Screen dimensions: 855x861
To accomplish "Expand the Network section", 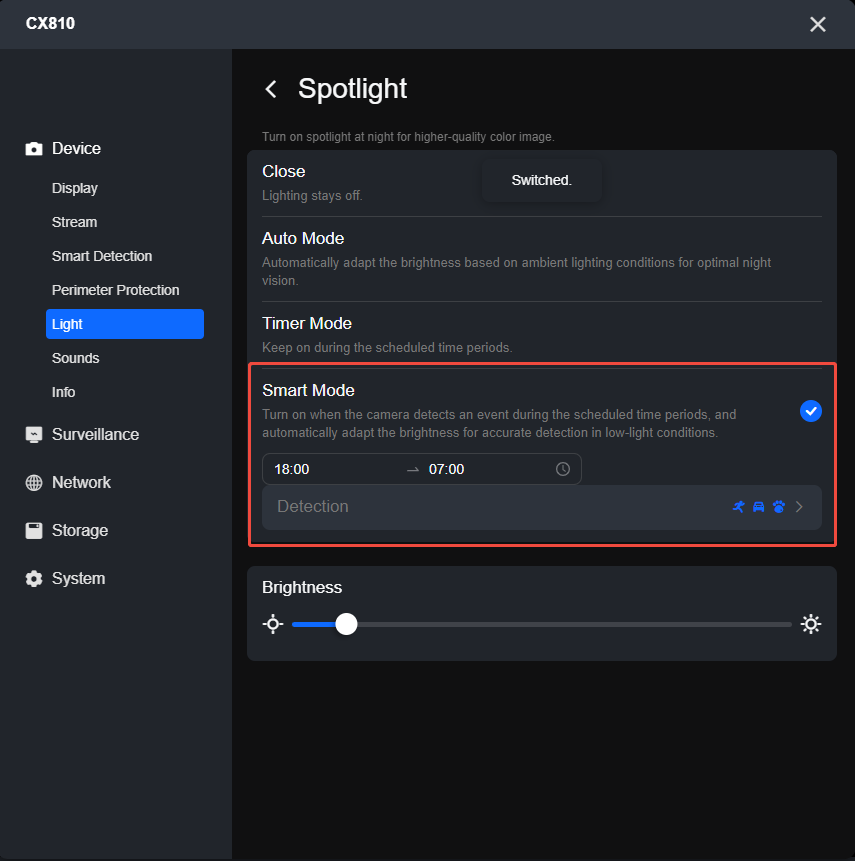I will 81,483.
